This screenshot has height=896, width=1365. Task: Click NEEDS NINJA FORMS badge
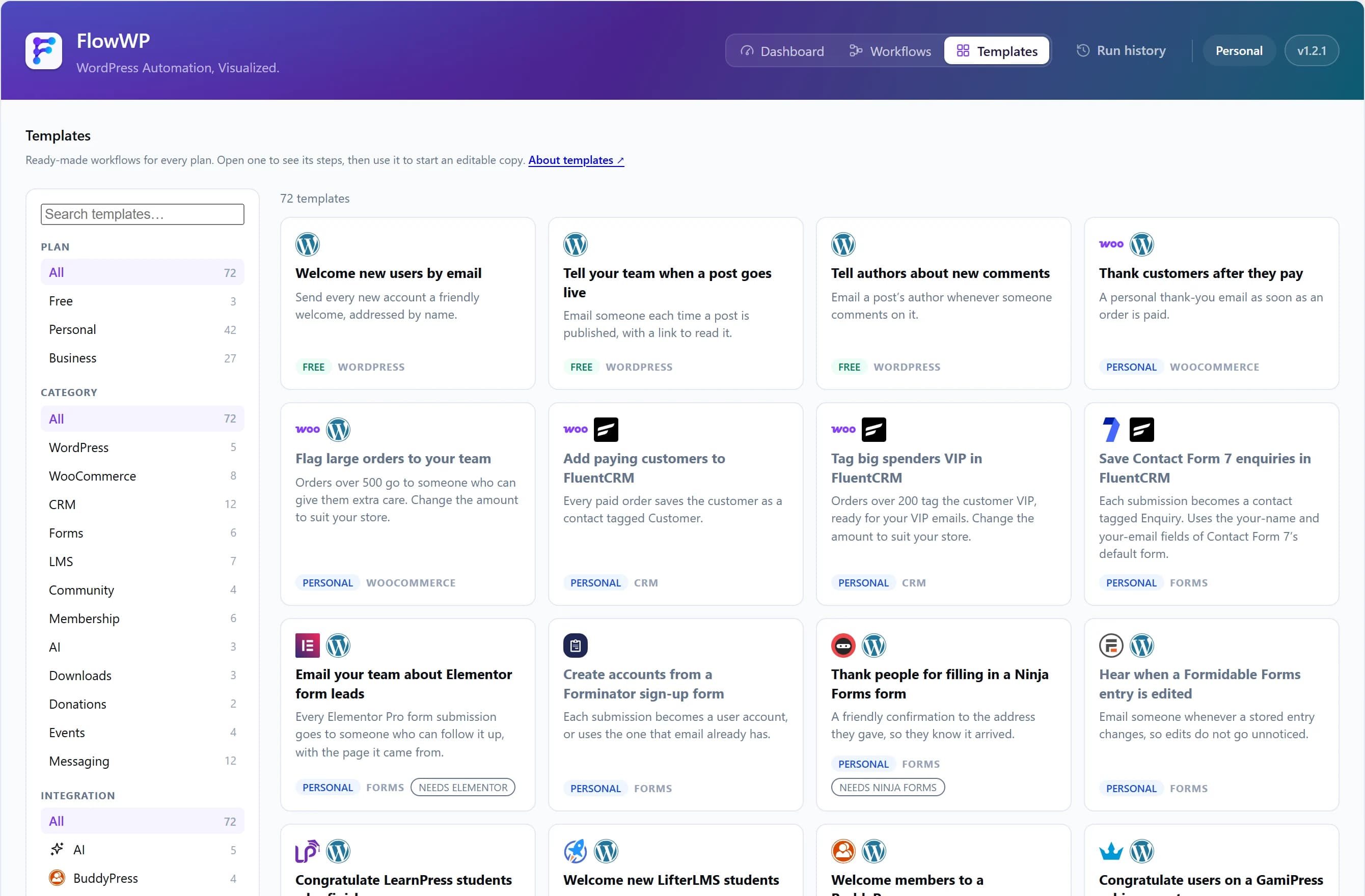click(888, 787)
